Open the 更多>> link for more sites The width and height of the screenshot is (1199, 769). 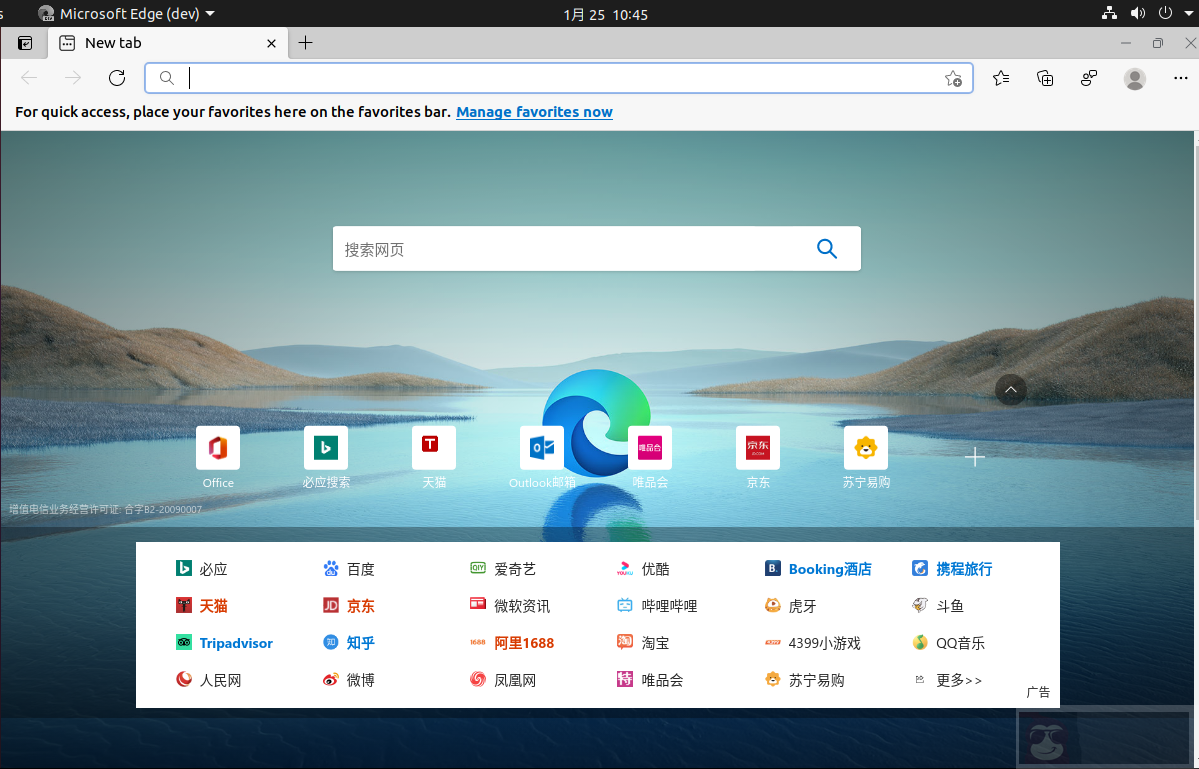[958, 679]
